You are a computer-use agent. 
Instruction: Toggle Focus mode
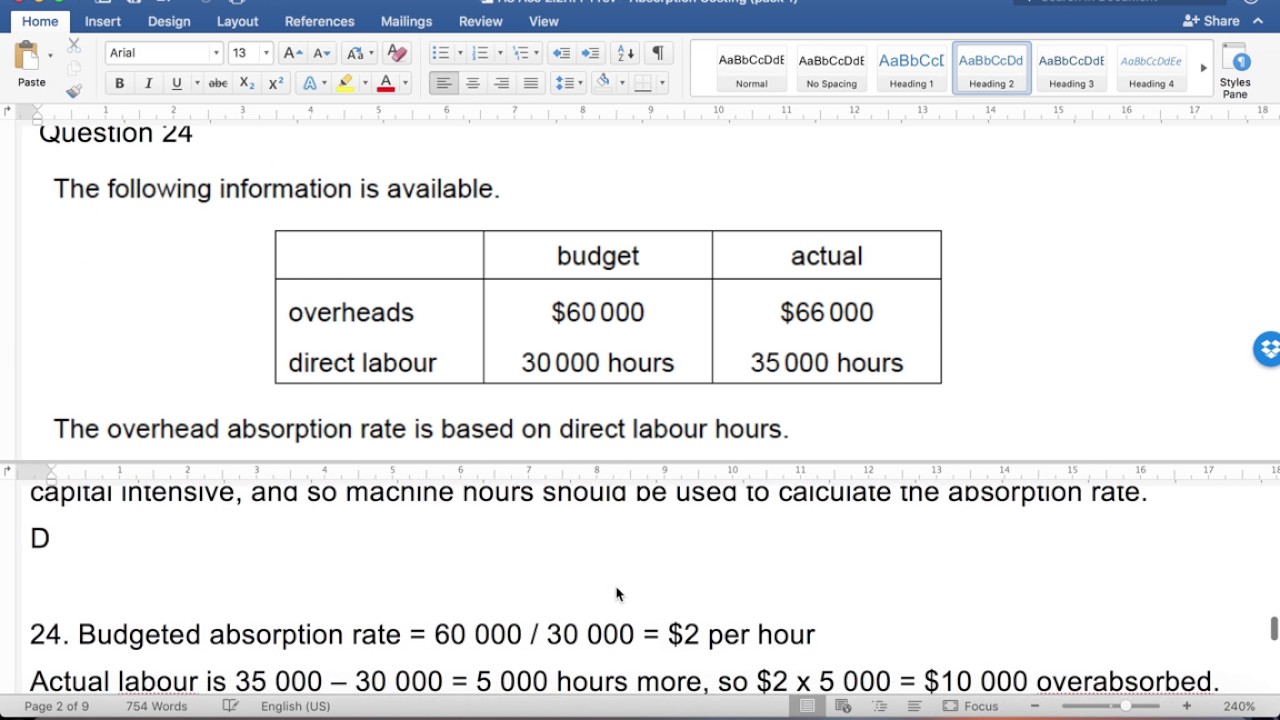tap(970, 706)
